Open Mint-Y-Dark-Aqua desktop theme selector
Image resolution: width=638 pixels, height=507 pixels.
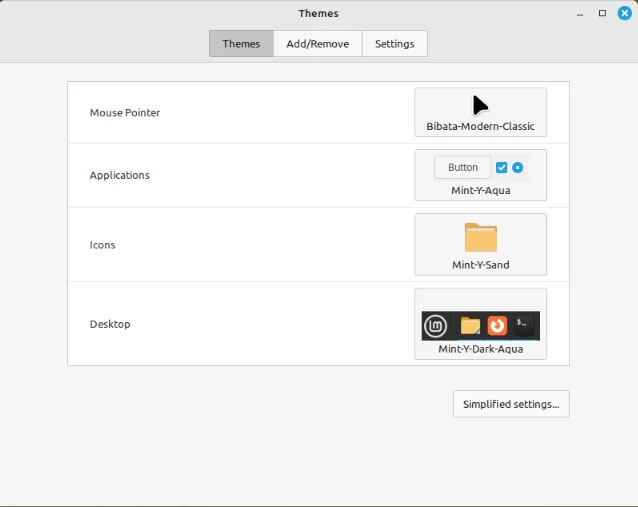tap(481, 324)
